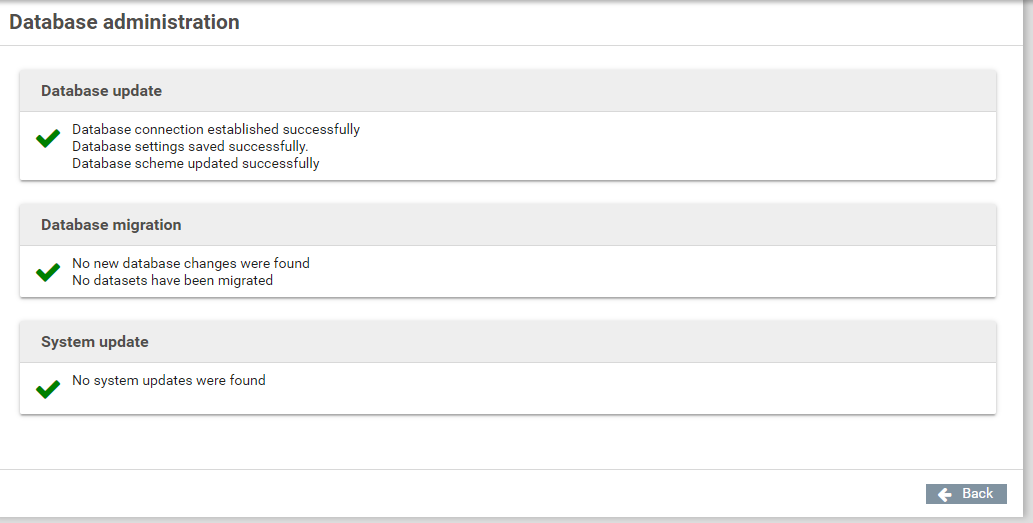Click "No datasets have been migrated" text
Image resolution: width=1033 pixels, height=523 pixels.
coord(173,280)
